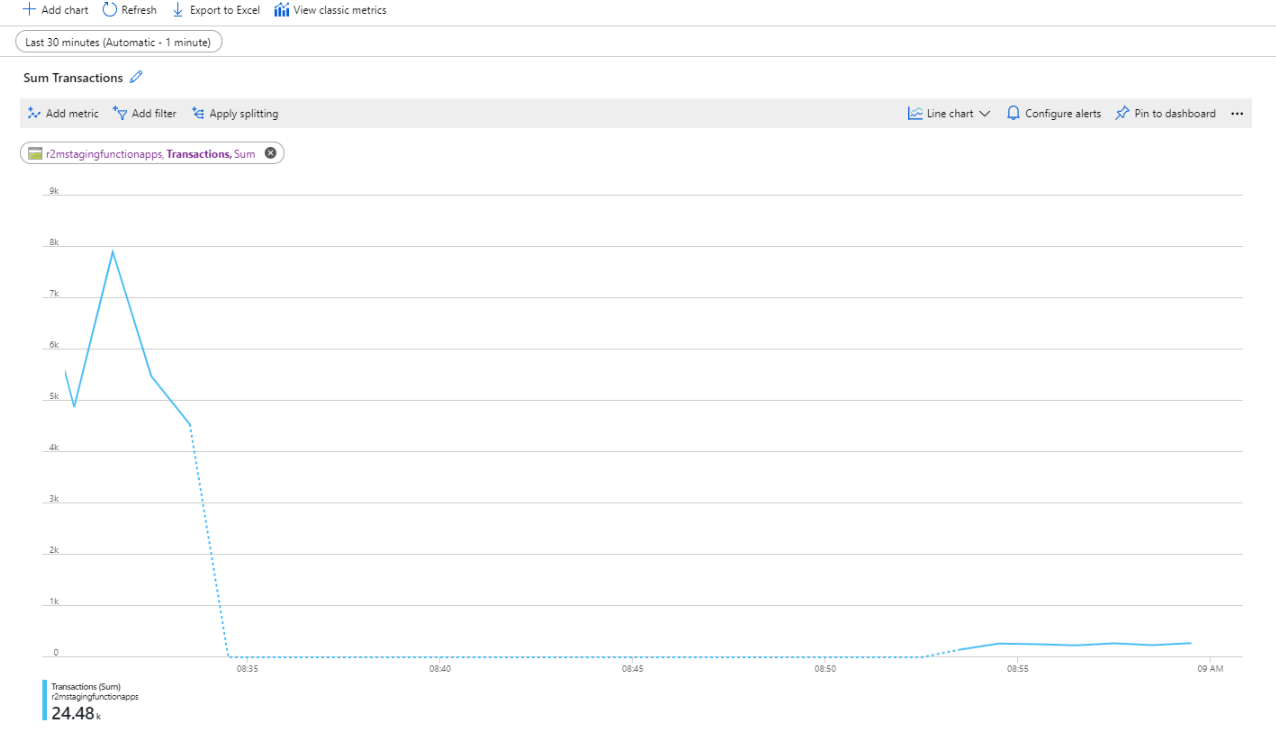Click the Line chart type icon

pos(915,114)
